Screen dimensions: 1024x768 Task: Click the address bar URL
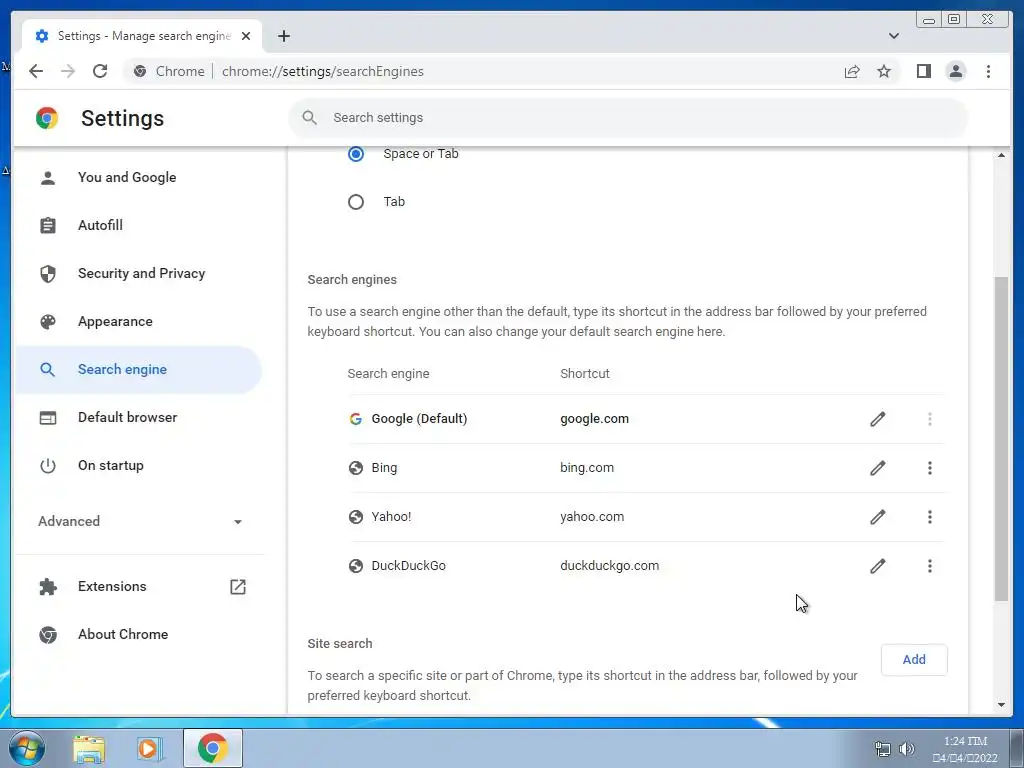[323, 71]
